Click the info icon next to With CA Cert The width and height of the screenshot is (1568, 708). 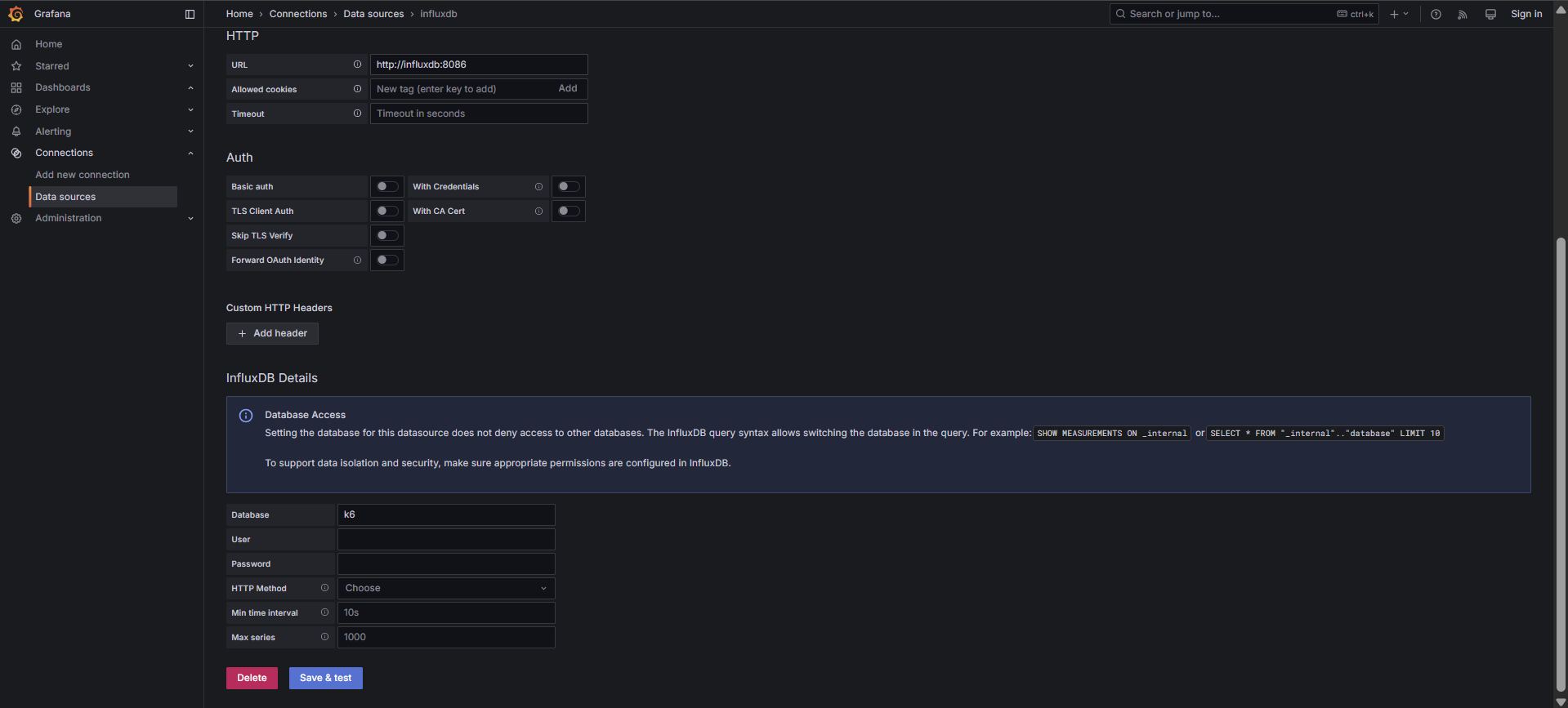coord(538,212)
